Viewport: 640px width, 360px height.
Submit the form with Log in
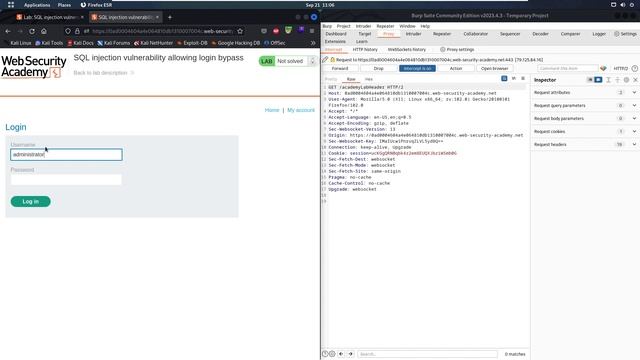click(x=31, y=201)
